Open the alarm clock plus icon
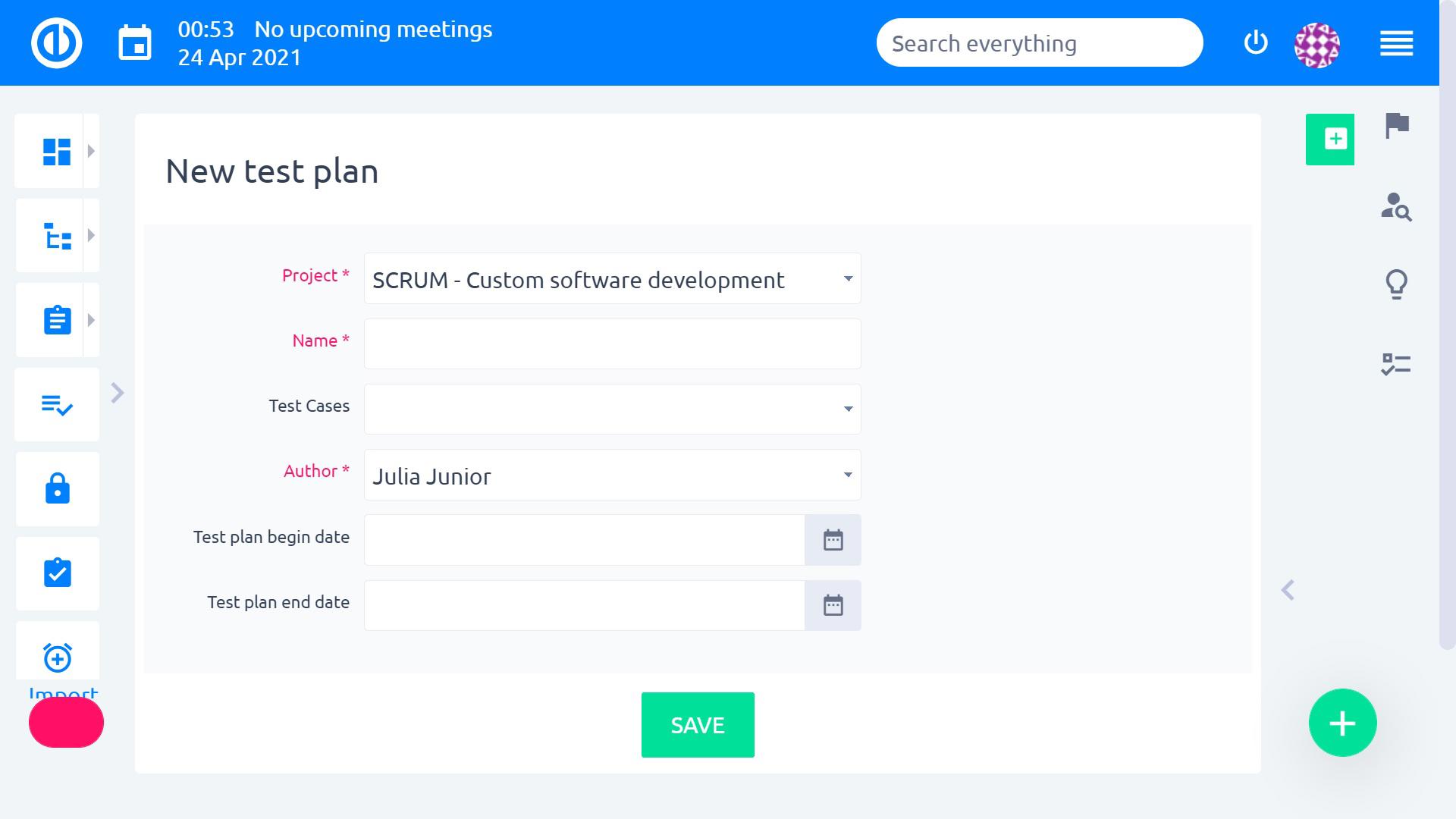The width and height of the screenshot is (1456, 819). [58, 657]
